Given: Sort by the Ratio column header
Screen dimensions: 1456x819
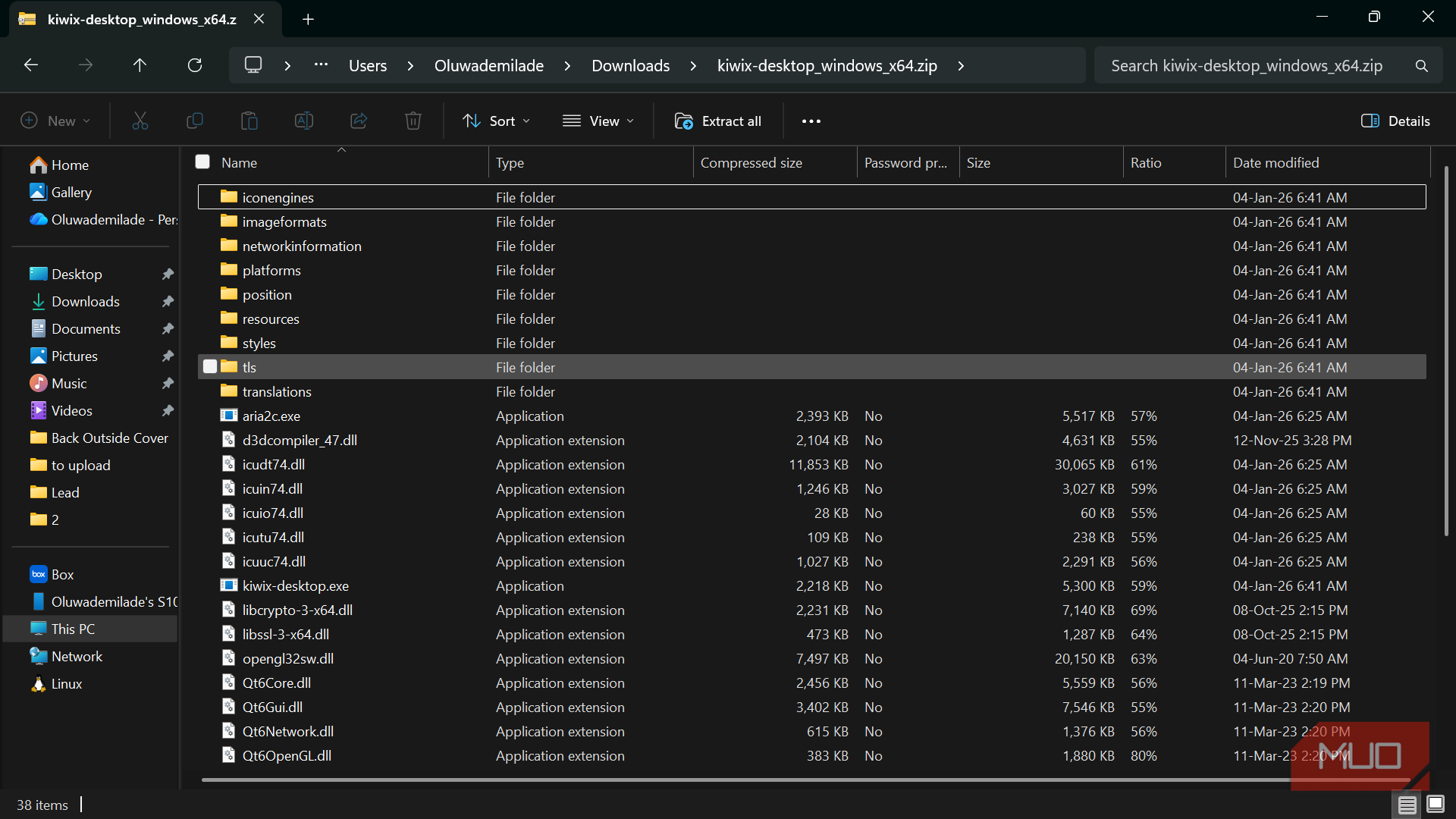Looking at the screenshot, I should coord(1174,162).
